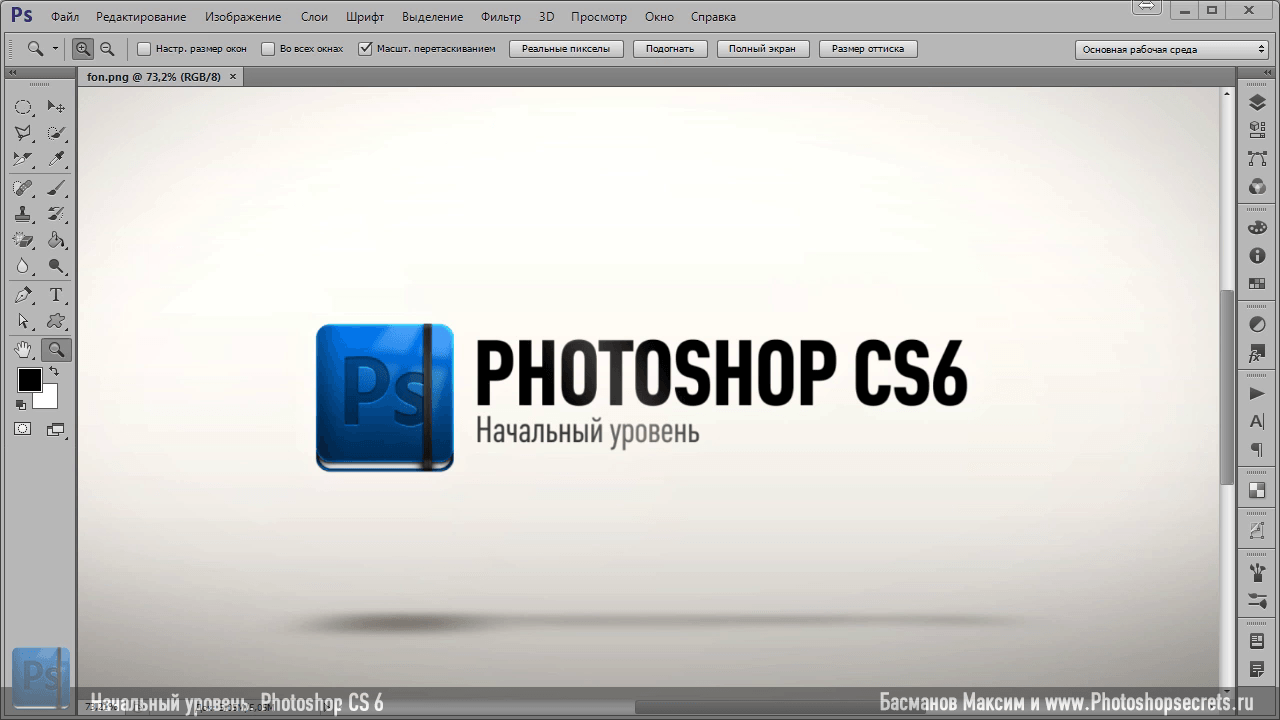Image resolution: width=1280 pixels, height=720 pixels.
Task: Activate the Horizontal Type tool
Action: pyautogui.click(x=56, y=295)
